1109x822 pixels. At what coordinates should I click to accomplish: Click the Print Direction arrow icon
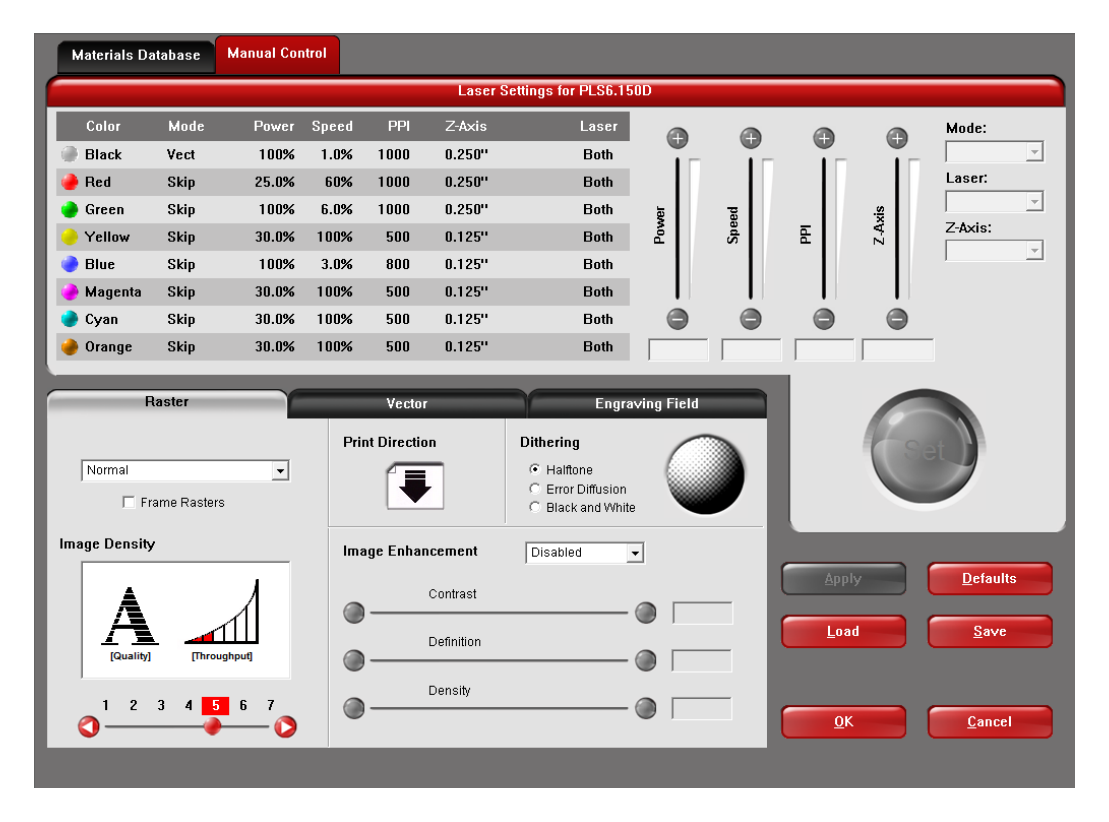click(x=415, y=486)
